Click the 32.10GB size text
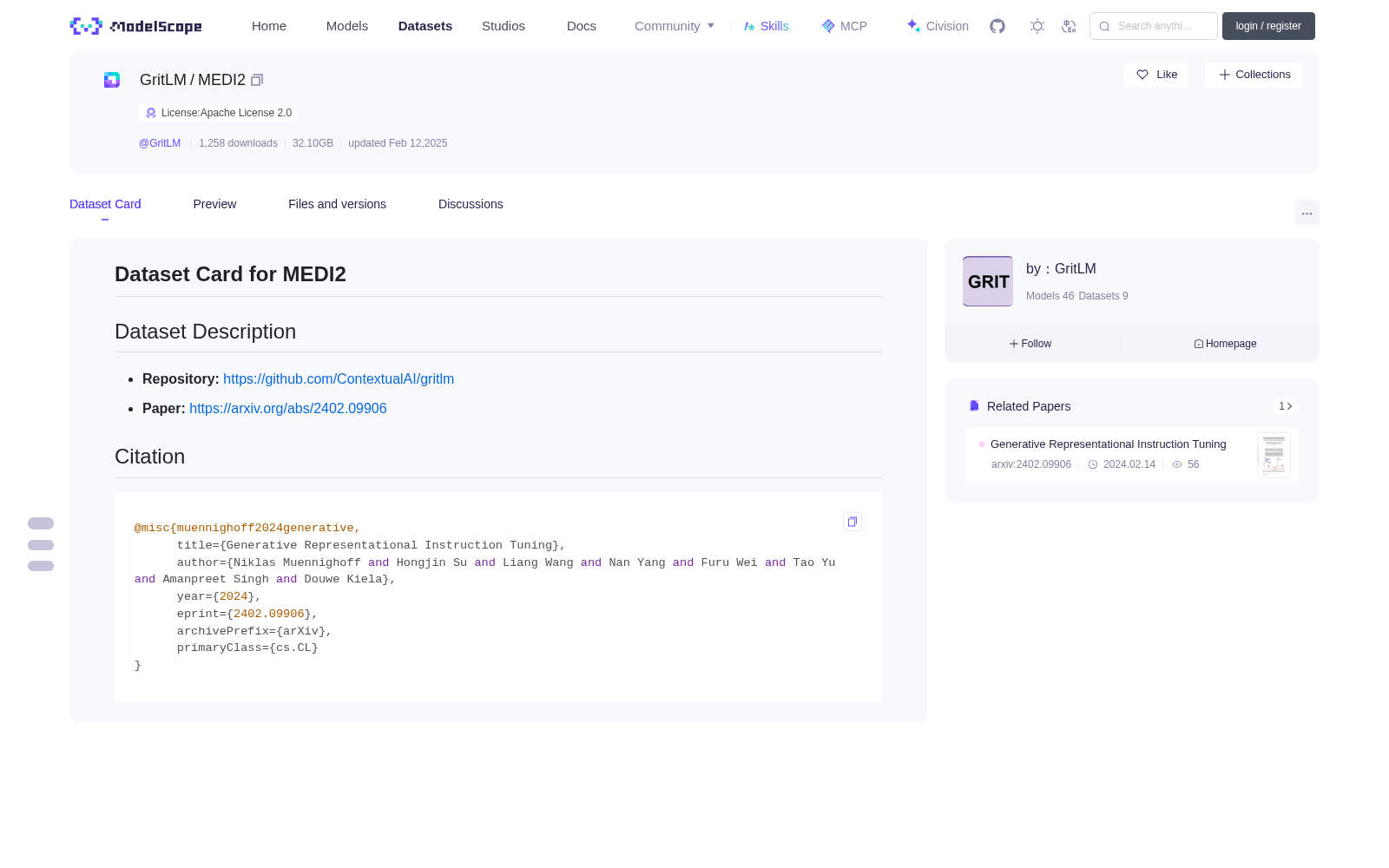This screenshot has width=1389, height=868. coord(313,143)
